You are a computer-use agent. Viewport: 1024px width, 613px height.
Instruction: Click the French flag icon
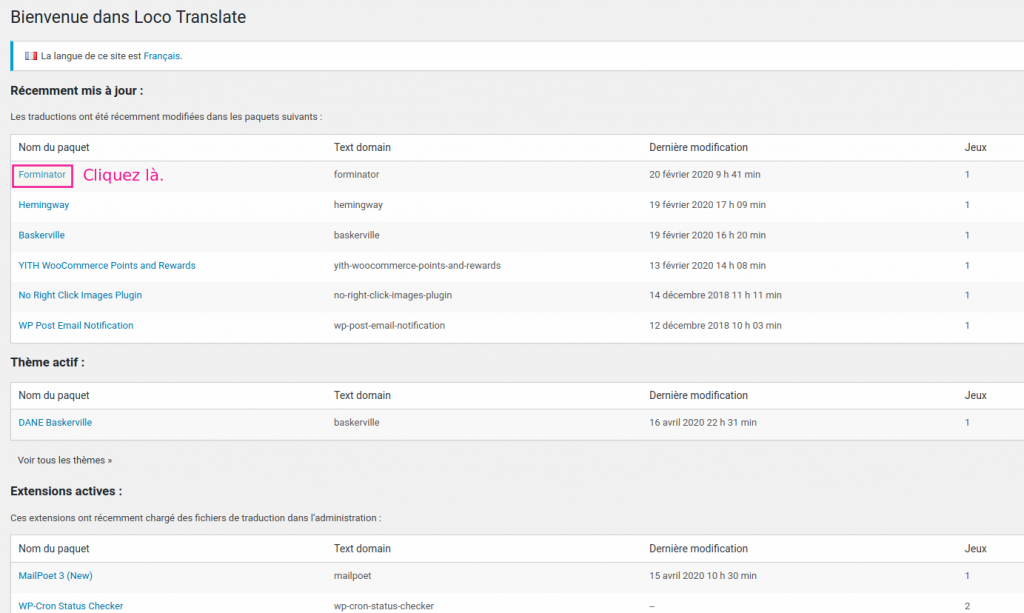coord(31,56)
